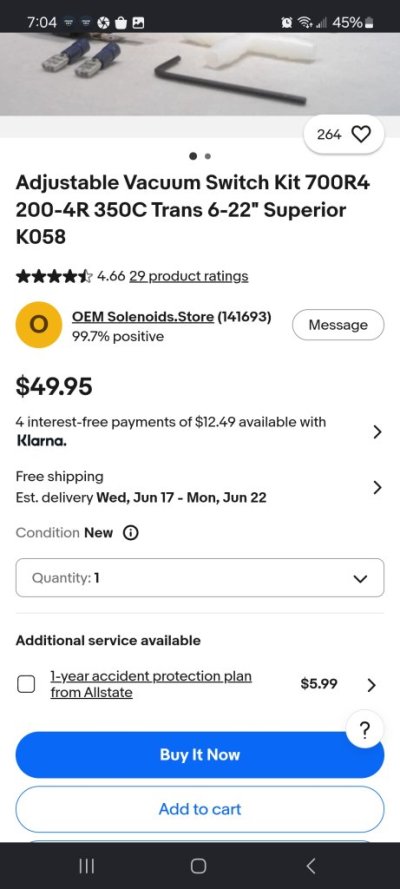Tap the Android home button

(199, 866)
